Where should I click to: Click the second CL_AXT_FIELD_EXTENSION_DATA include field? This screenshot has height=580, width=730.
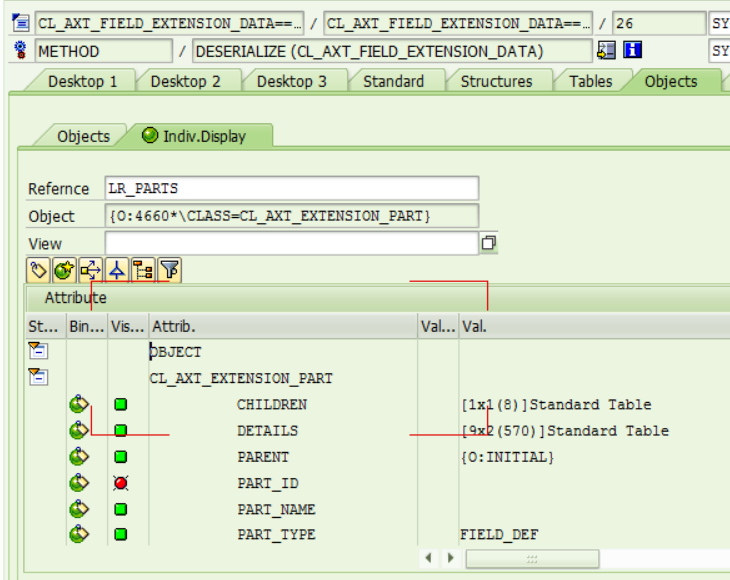458,23
